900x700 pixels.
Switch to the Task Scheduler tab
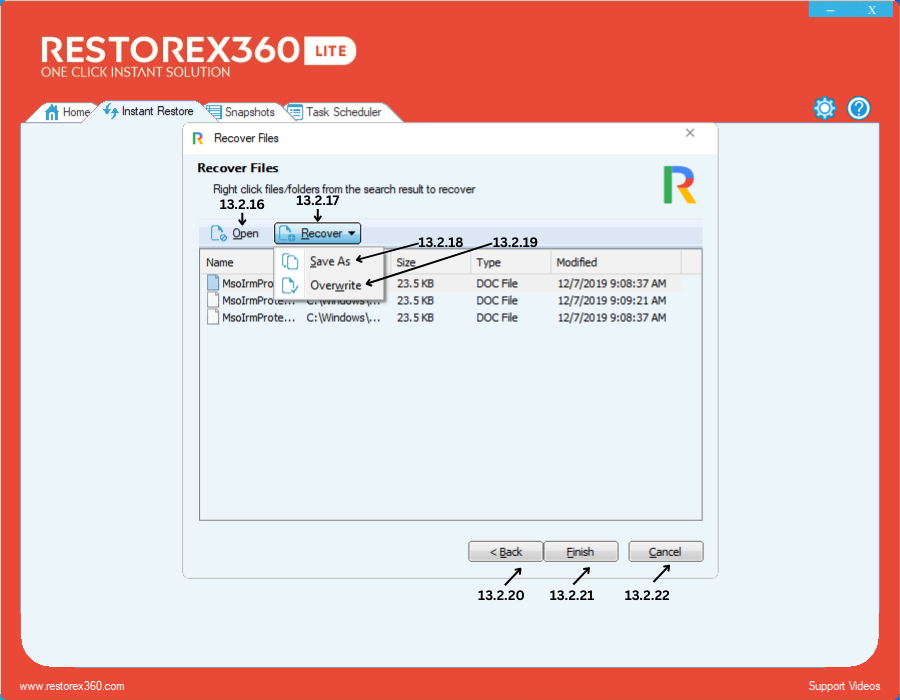pos(342,112)
